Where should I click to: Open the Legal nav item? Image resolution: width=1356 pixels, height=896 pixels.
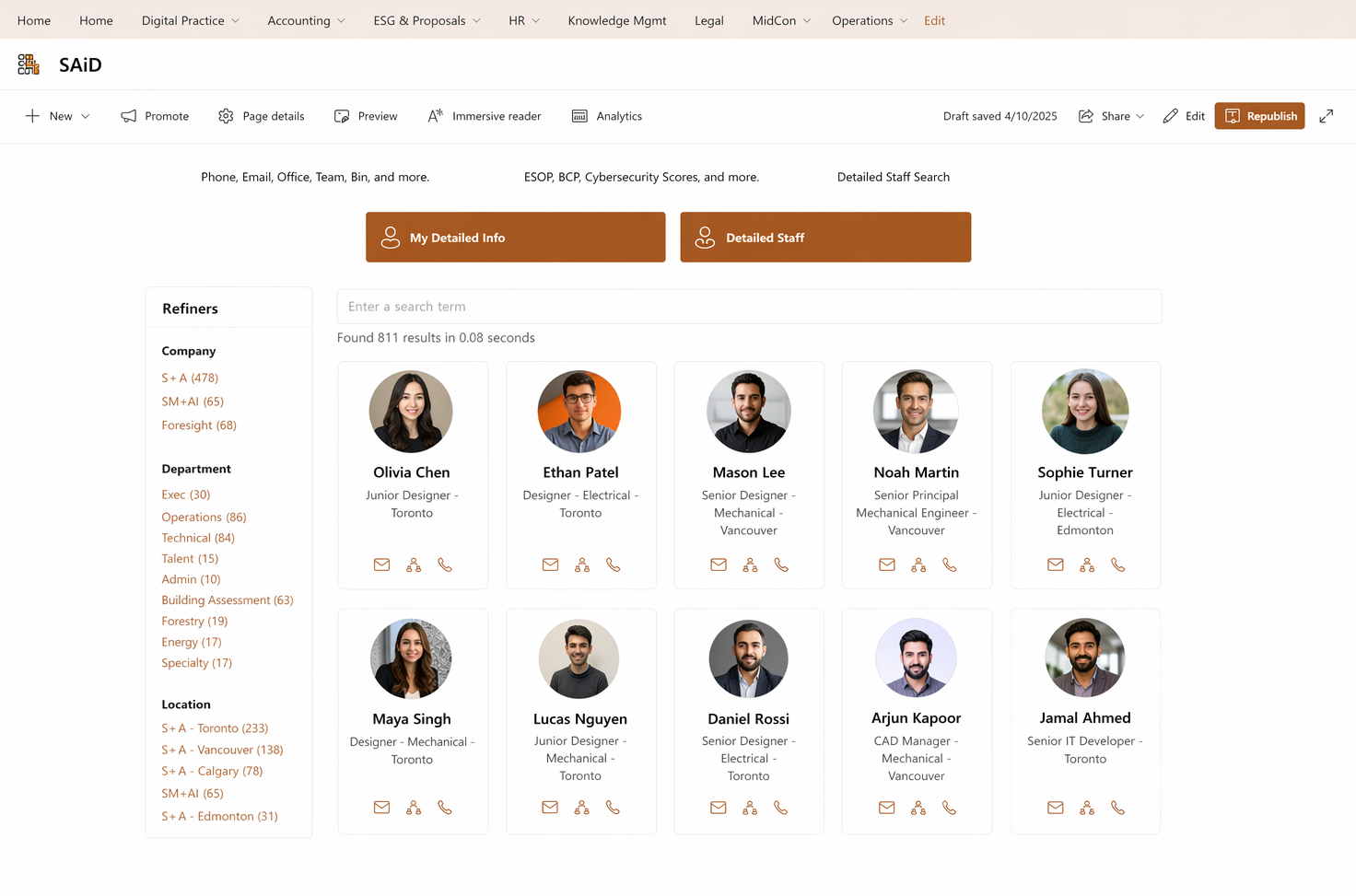709,20
